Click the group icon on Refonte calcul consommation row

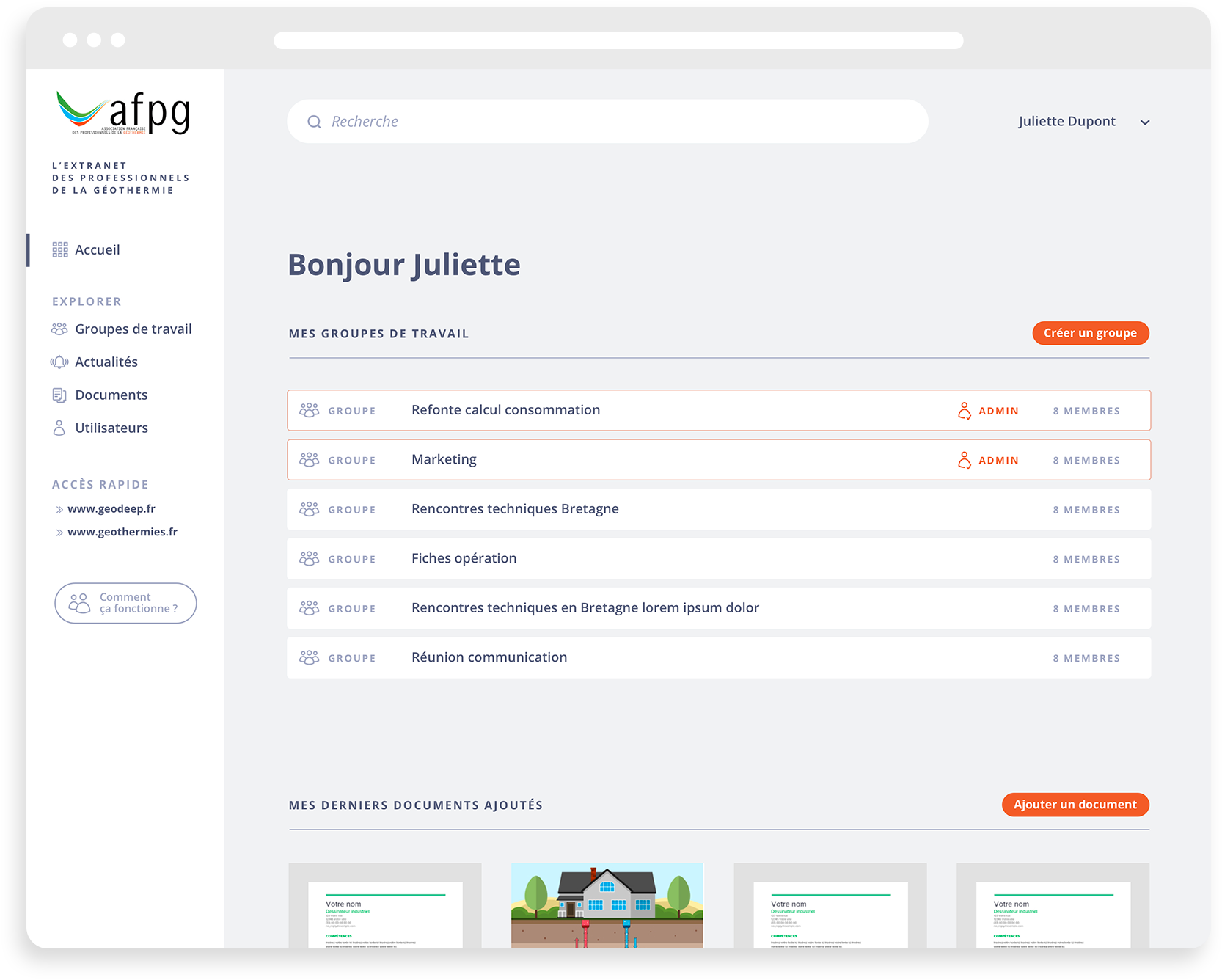(310, 410)
